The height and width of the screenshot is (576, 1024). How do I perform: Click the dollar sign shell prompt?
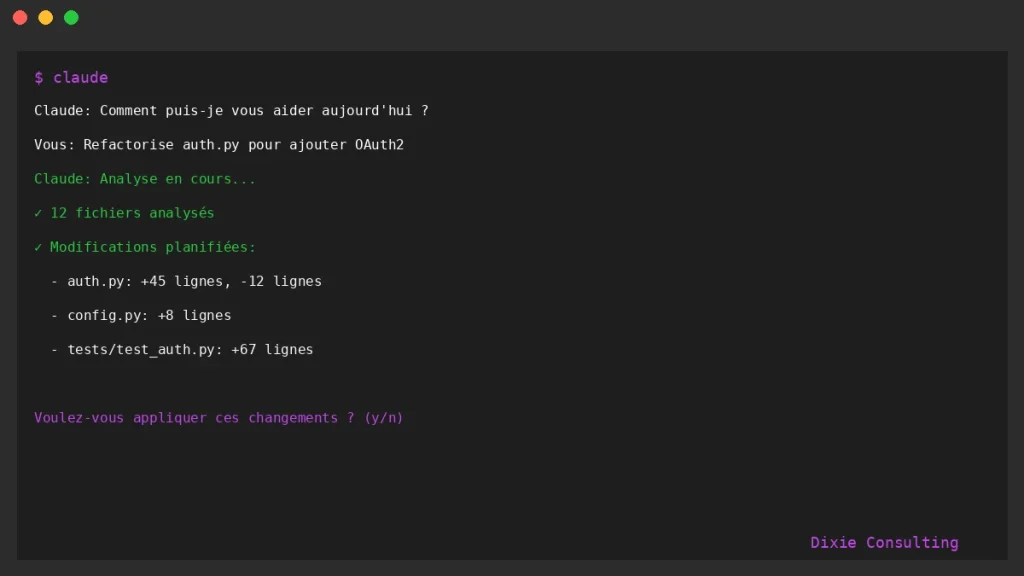pyautogui.click(x=38, y=78)
